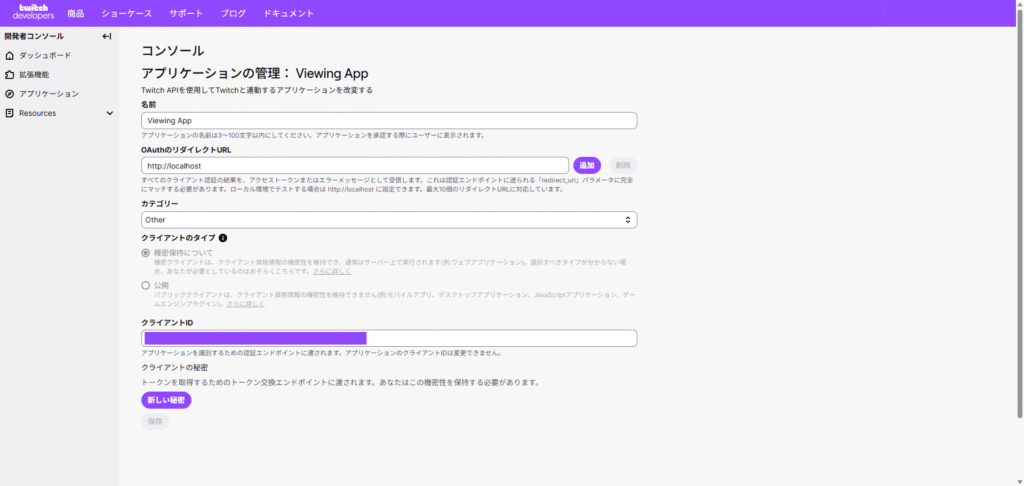Open the カテゴリー dropdown showing Other

pyautogui.click(x=389, y=220)
